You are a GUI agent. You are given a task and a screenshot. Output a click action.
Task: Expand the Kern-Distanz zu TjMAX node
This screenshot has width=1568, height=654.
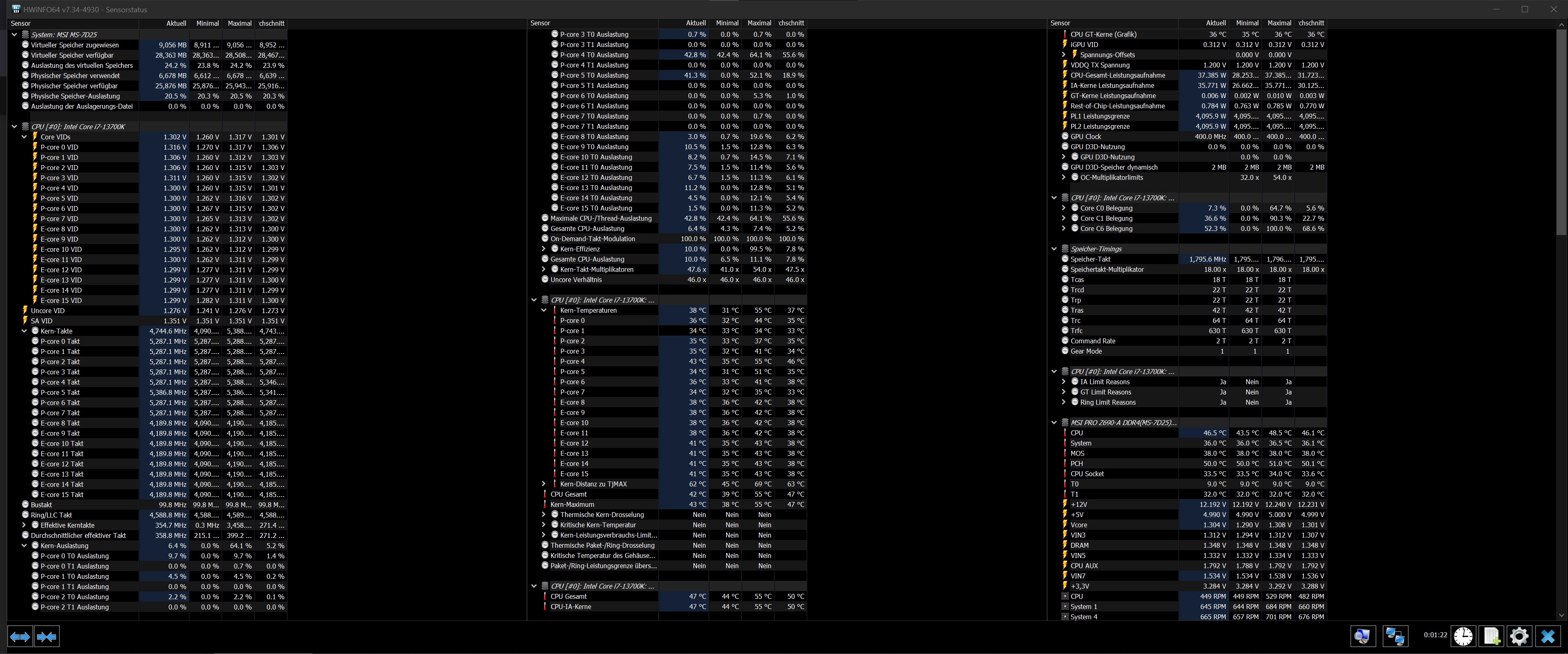click(x=543, y=484)
